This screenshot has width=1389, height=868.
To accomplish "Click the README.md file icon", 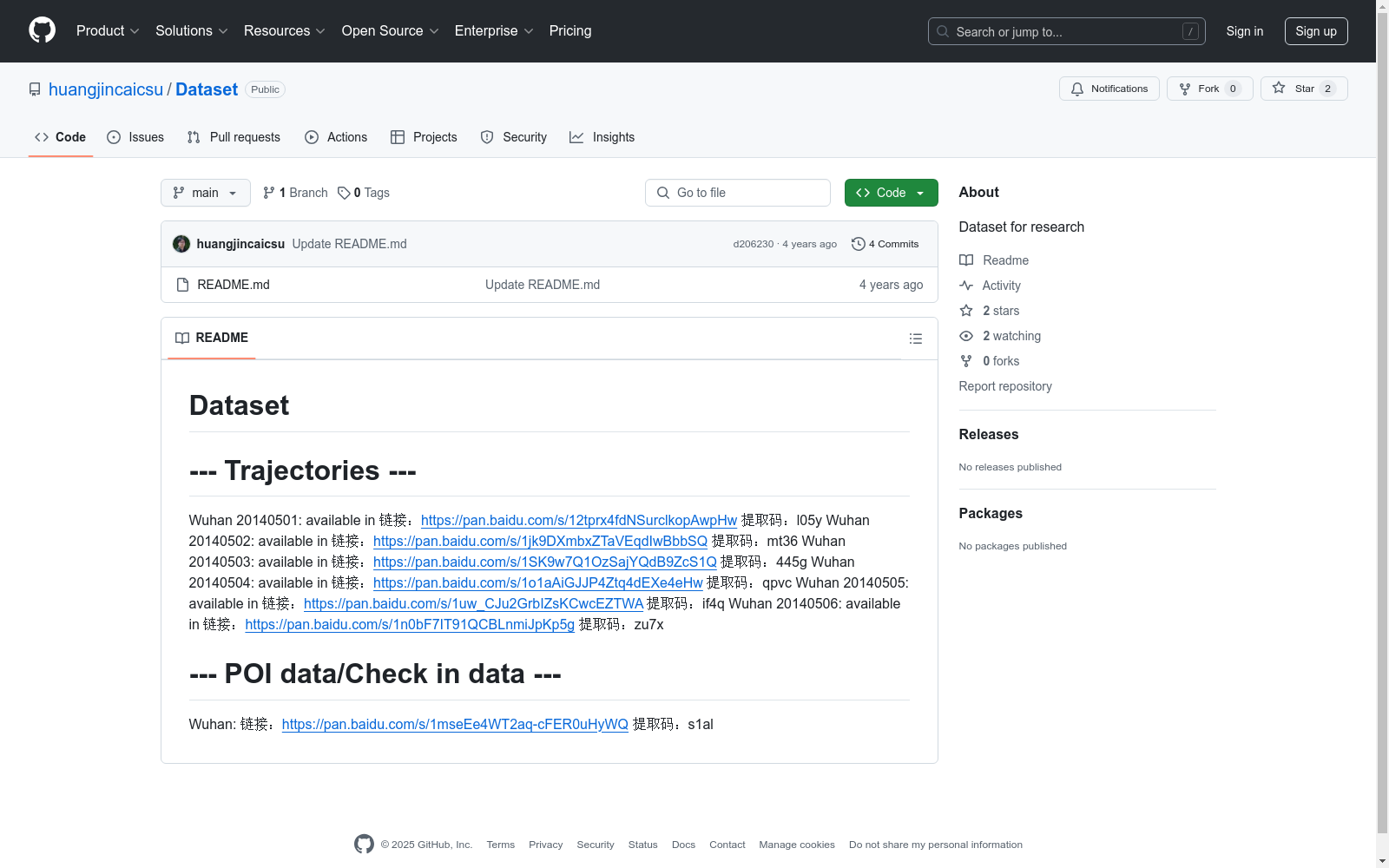I will [182, 285].
